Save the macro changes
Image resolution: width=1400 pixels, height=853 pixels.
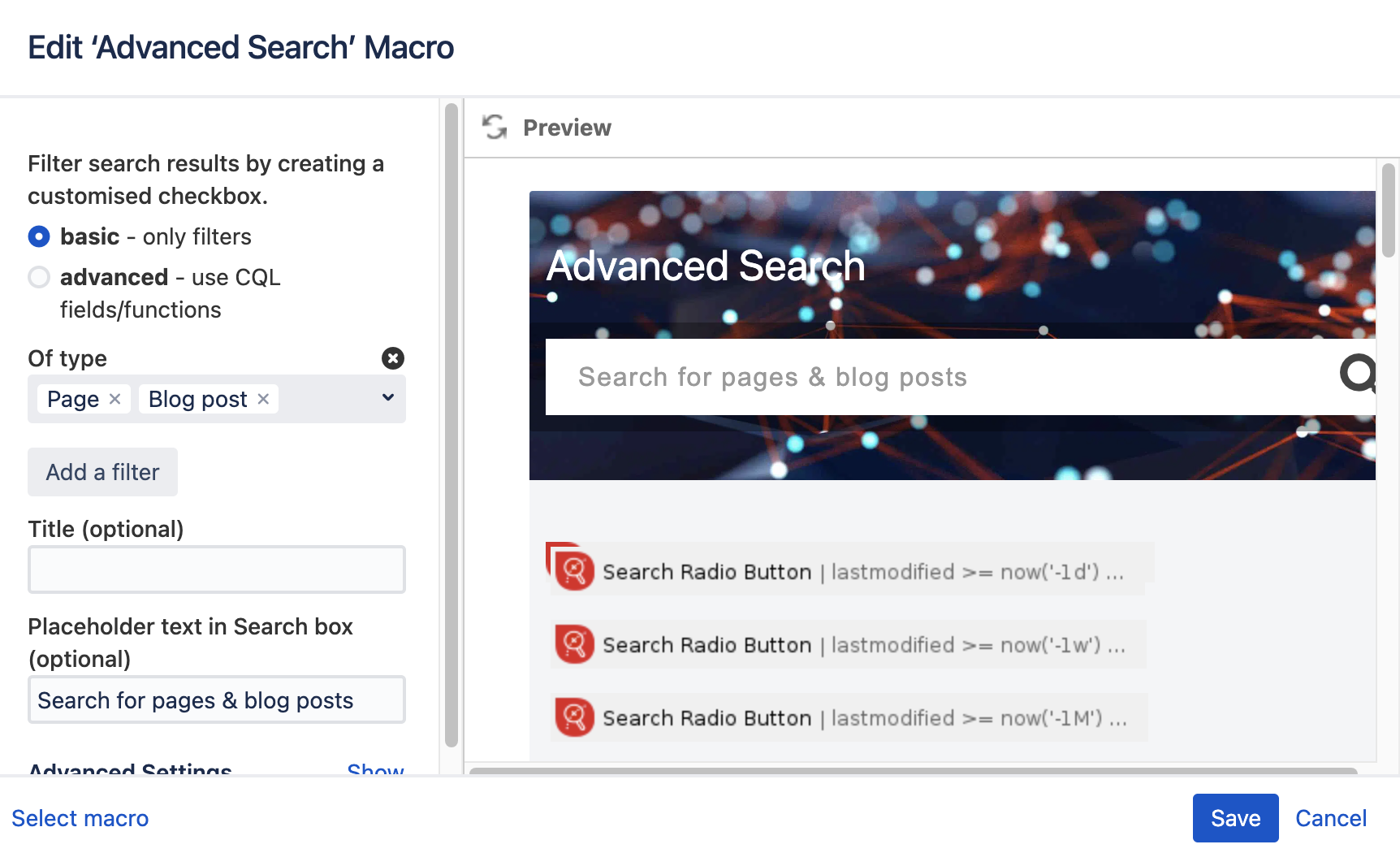1234,818
